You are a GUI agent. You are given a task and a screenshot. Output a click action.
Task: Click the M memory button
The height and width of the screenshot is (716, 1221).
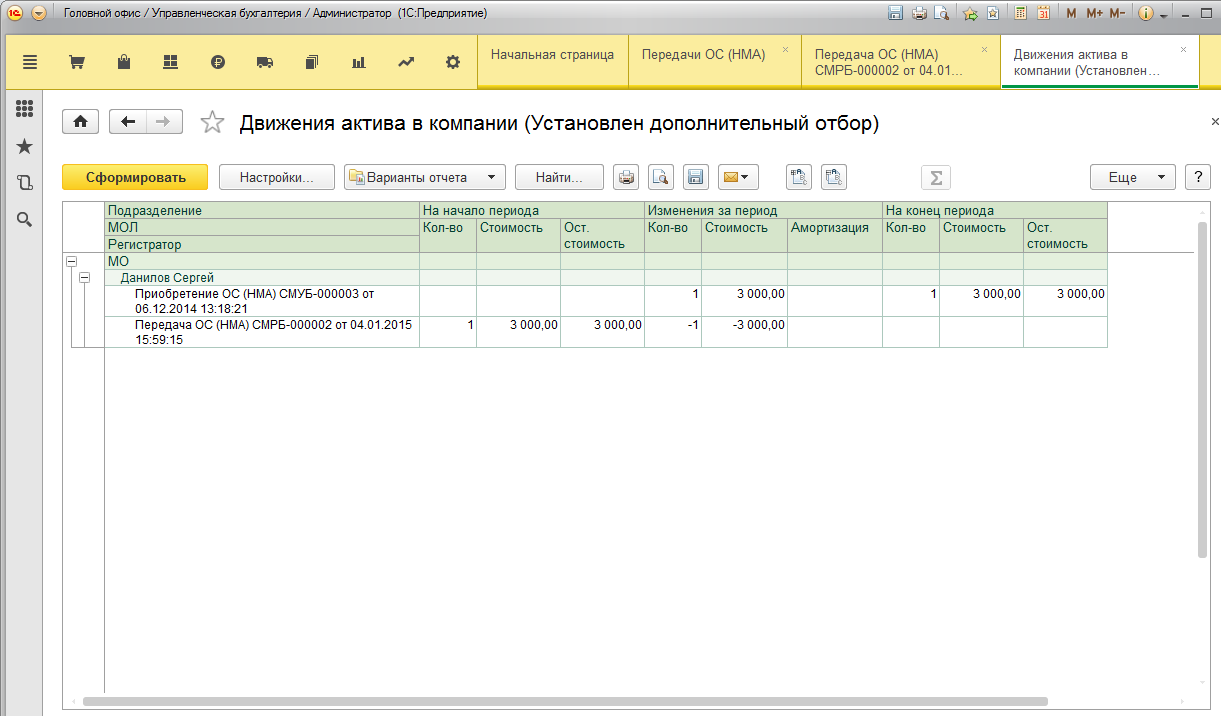pyautogui.click(x=1072, y=13)
